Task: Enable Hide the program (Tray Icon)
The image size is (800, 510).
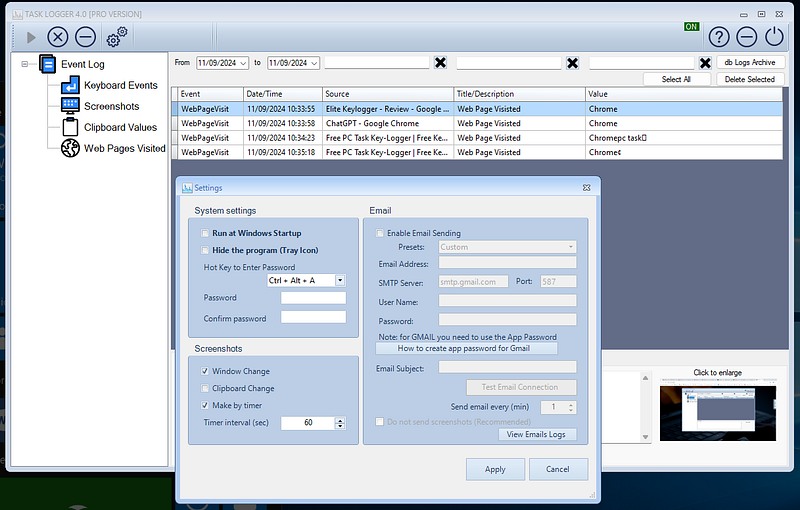Action: click(x=205, y=250)
